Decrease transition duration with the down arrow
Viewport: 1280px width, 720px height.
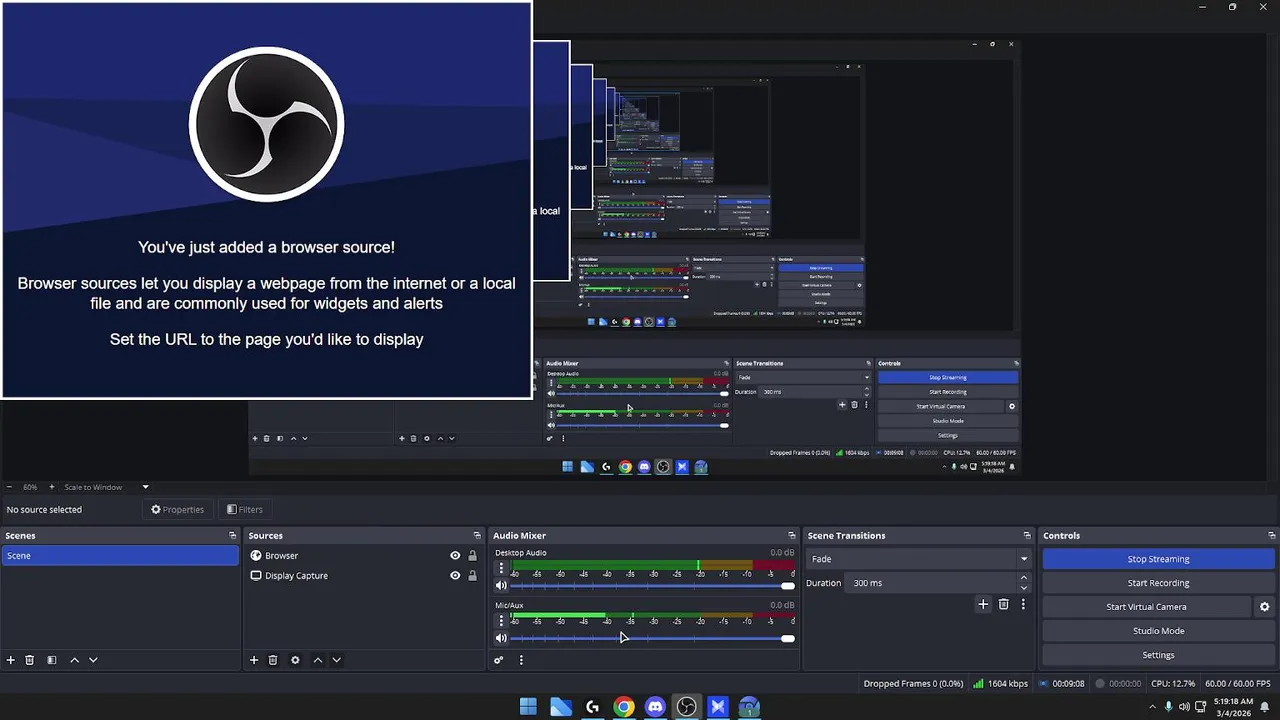tap(1023, 588)
